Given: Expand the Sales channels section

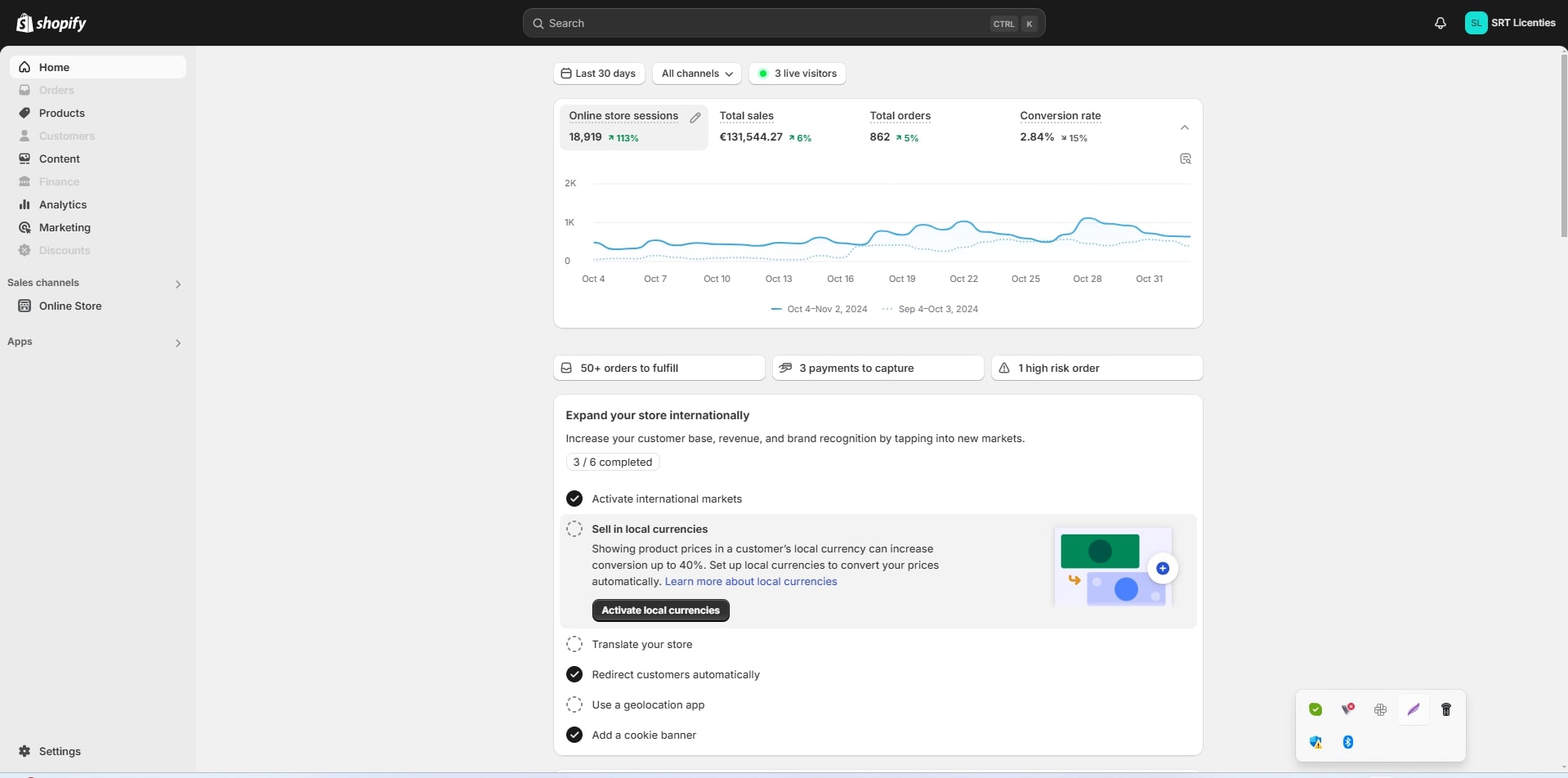Looking at the screenshot, I should coord(177,284).
